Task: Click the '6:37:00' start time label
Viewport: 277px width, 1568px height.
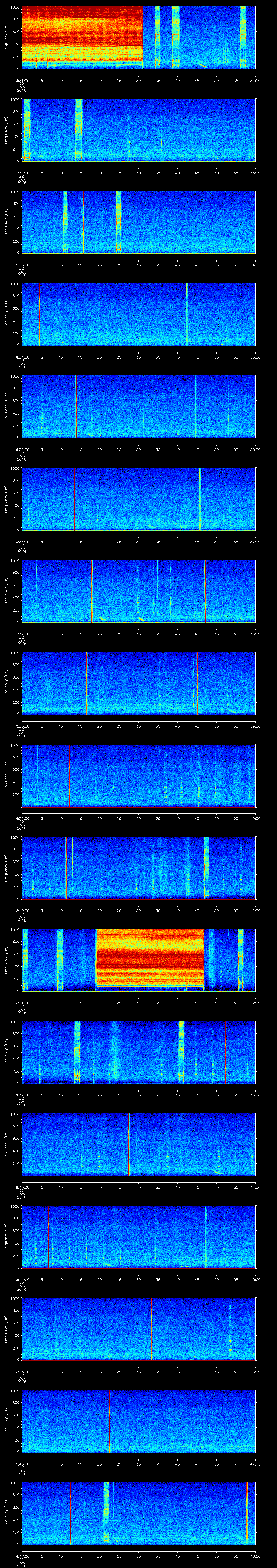Action: click(22, 634)
